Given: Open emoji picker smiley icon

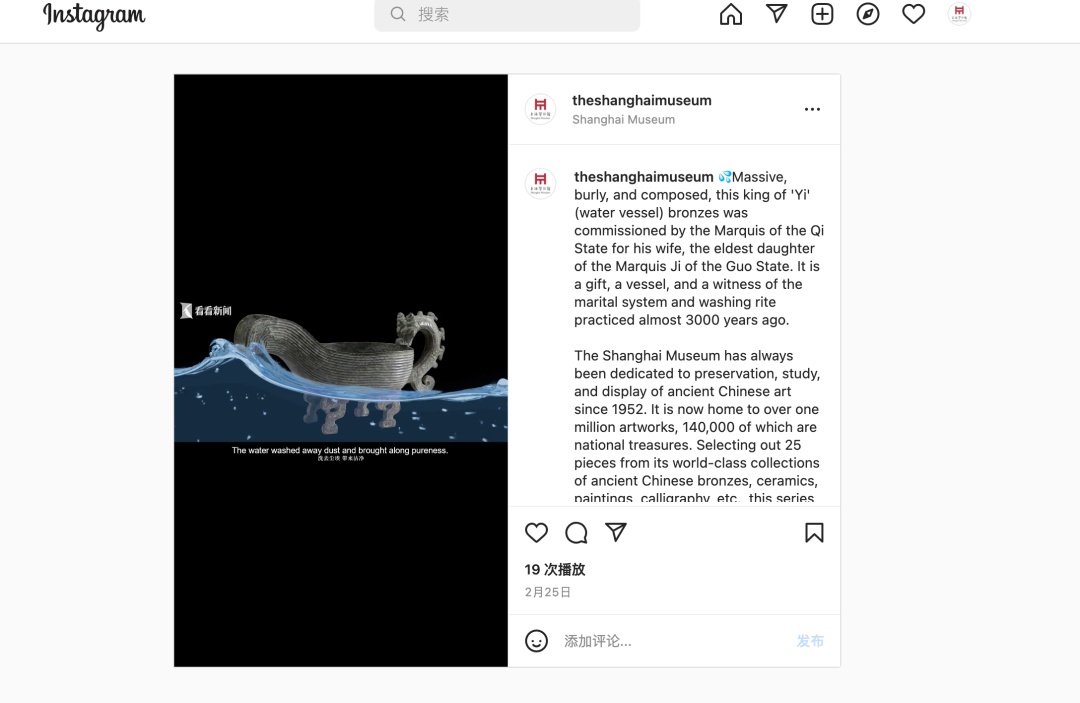Looking at the screenshot, I should coord(536,641).
